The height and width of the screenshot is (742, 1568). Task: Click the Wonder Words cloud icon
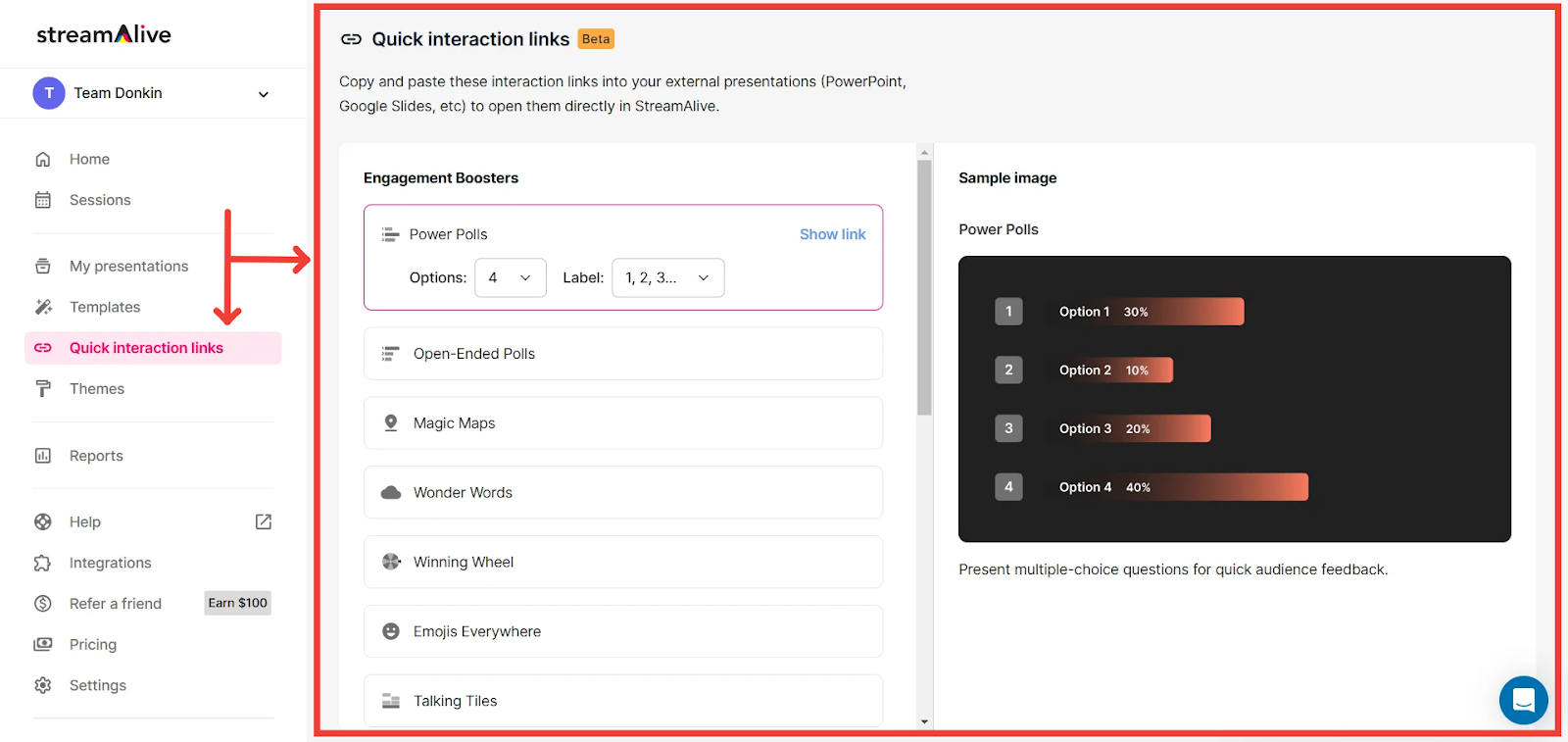pos(391,493)
